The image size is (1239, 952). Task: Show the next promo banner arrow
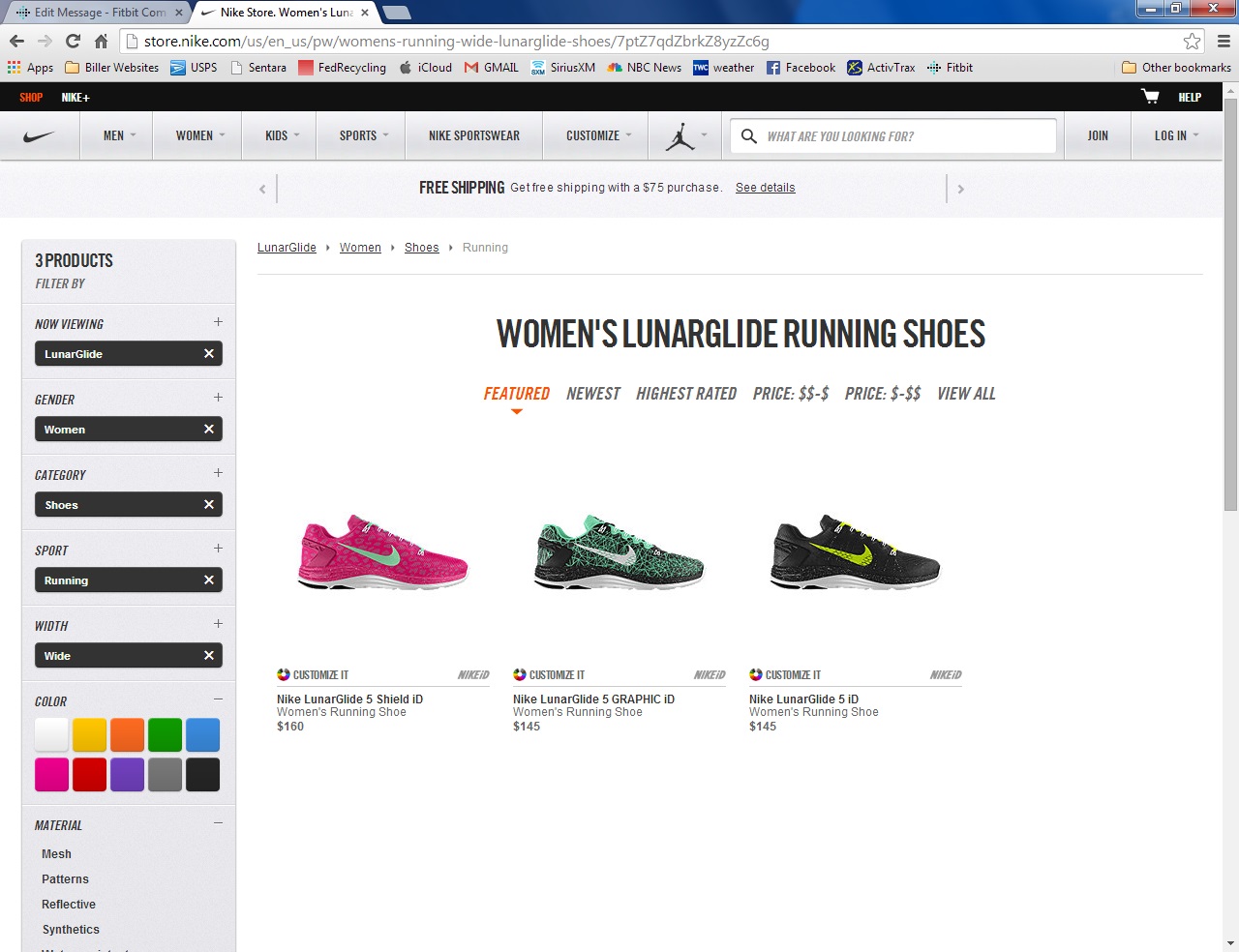point(960,189)
